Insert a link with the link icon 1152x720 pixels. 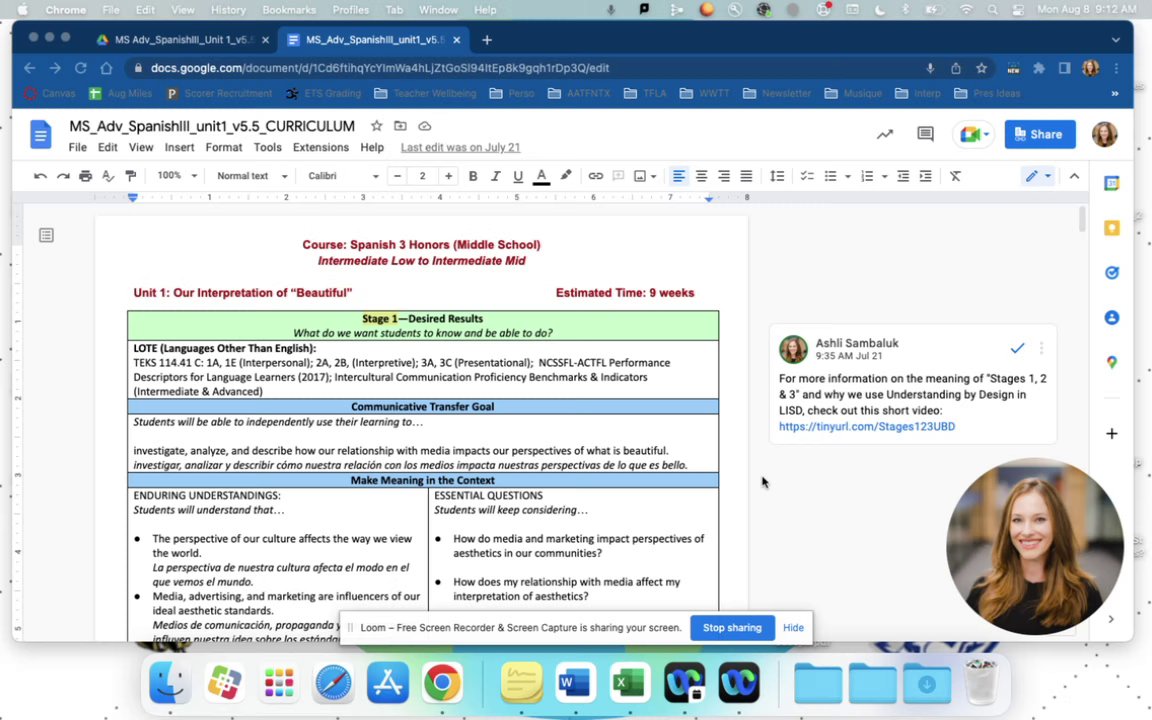tap(596, 176)
